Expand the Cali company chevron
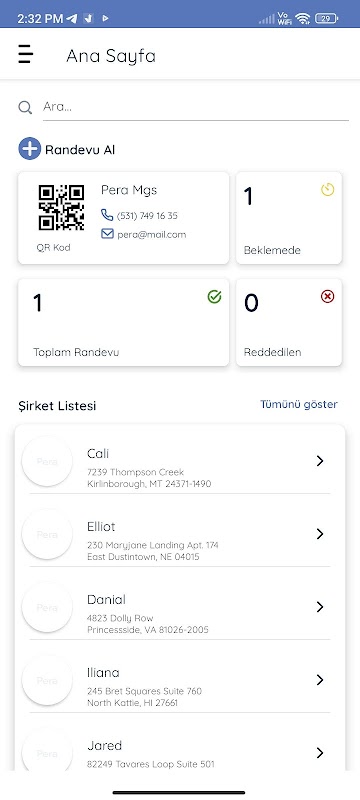 [320, 461]
